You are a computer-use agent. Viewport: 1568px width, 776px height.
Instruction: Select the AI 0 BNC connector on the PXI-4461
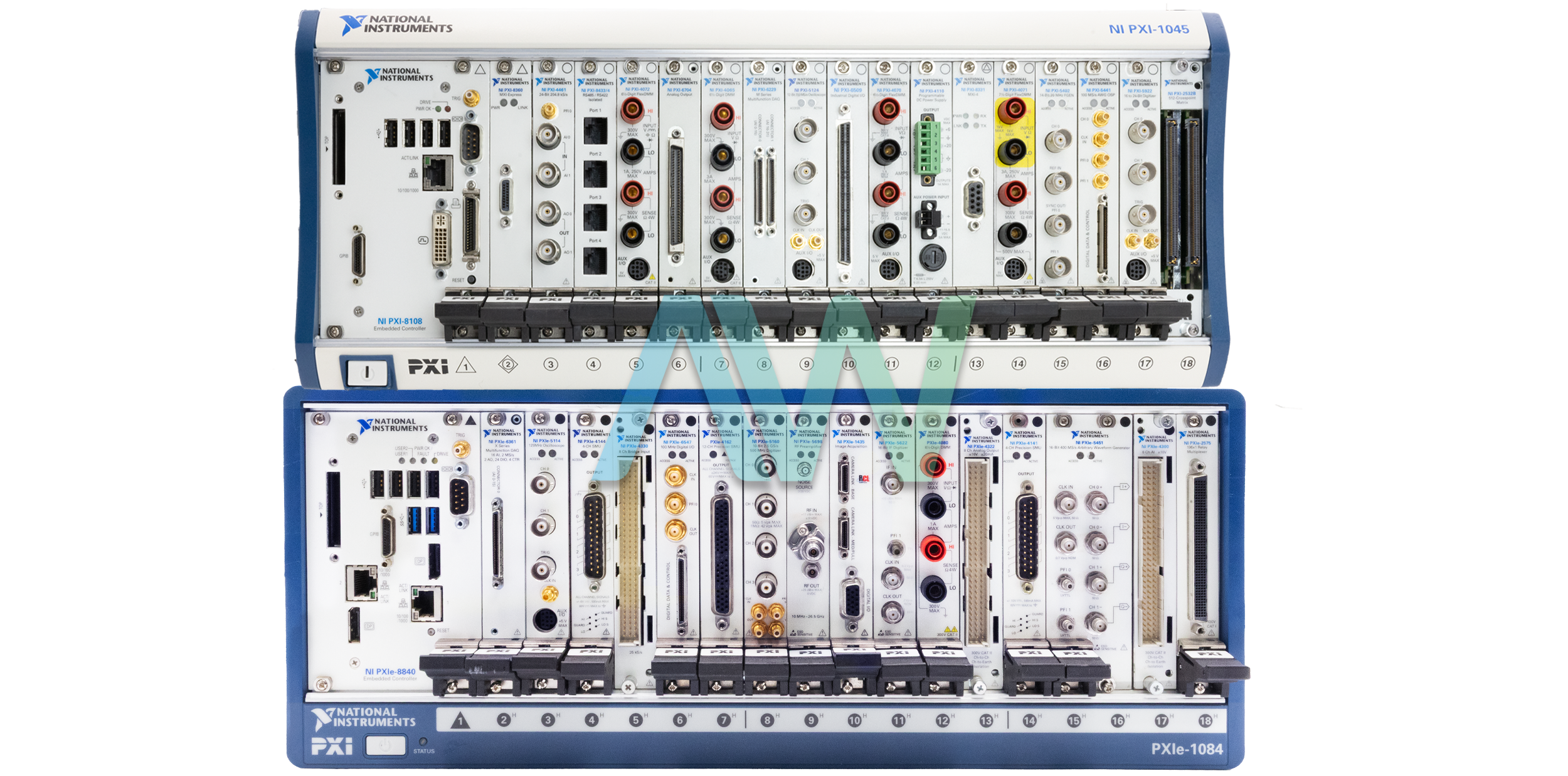point(548,134)
